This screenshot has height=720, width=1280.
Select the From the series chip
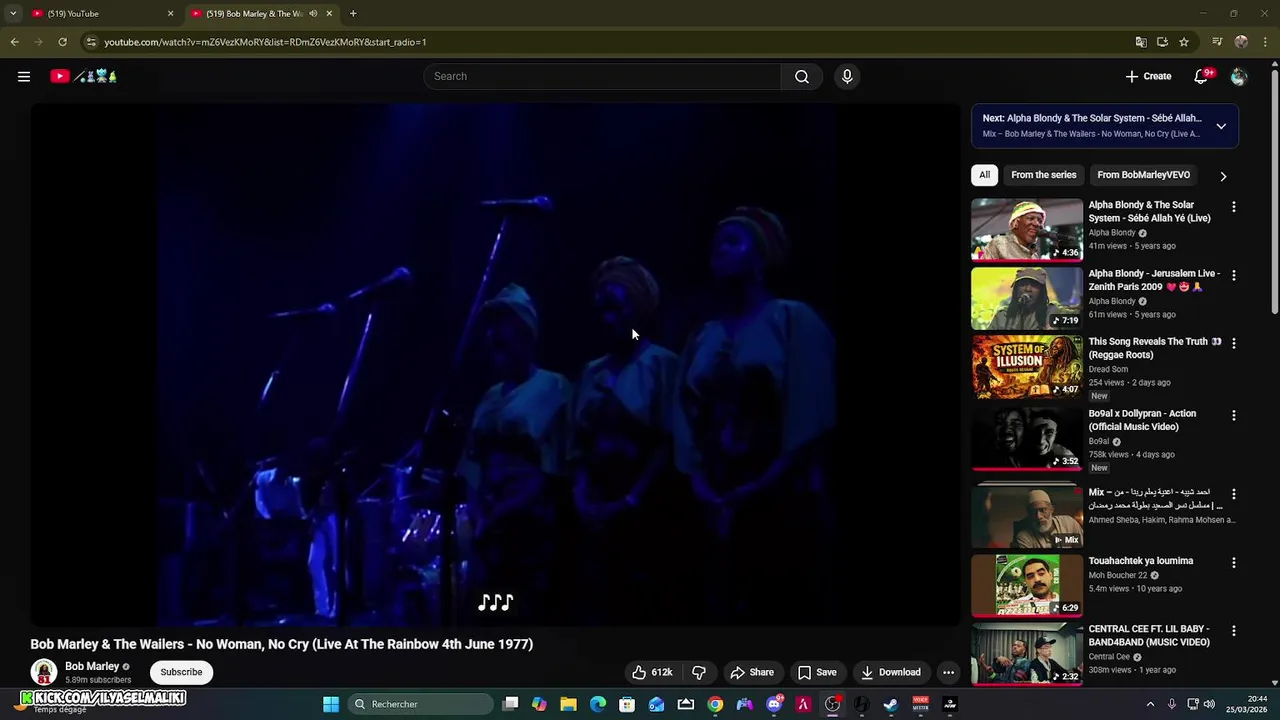1043,175
